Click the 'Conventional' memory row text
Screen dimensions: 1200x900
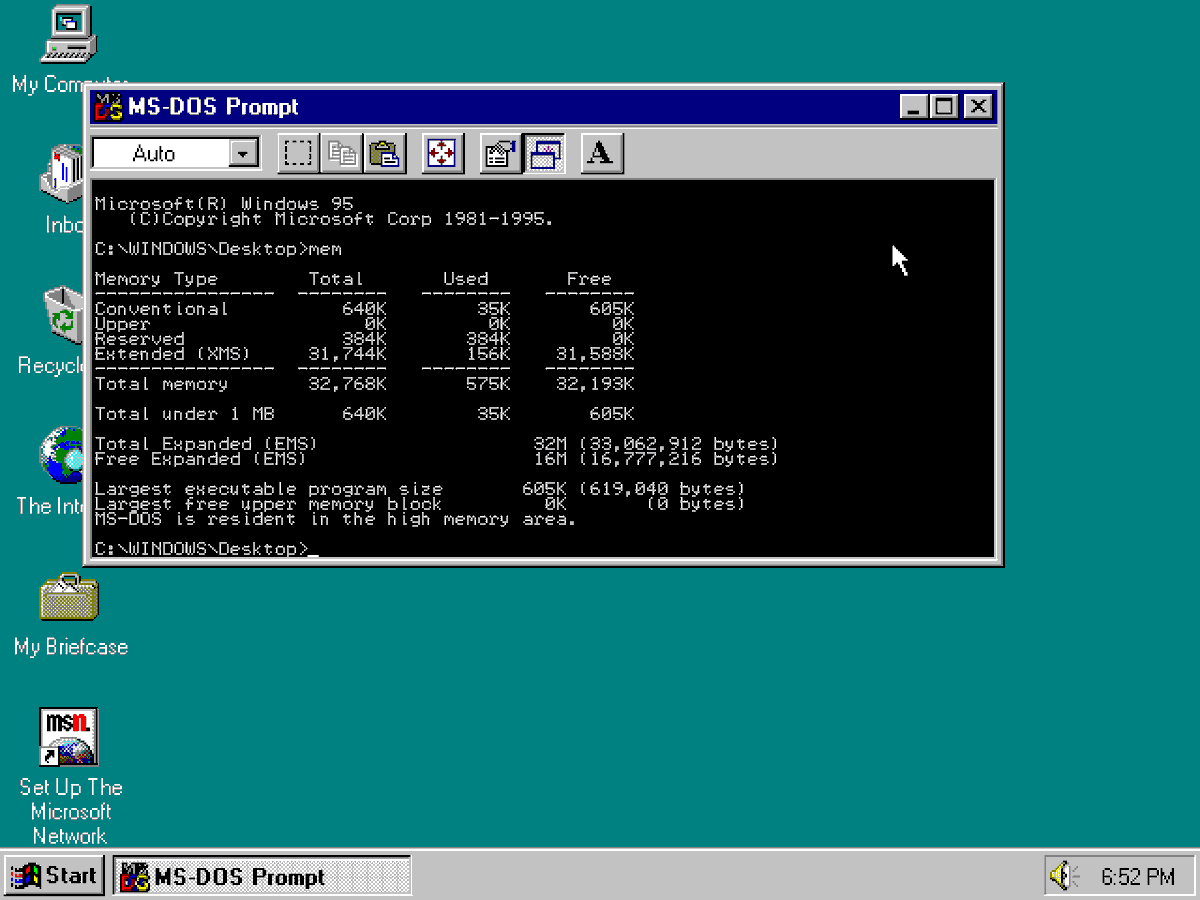pyautogui.click(x=161, y=309)
